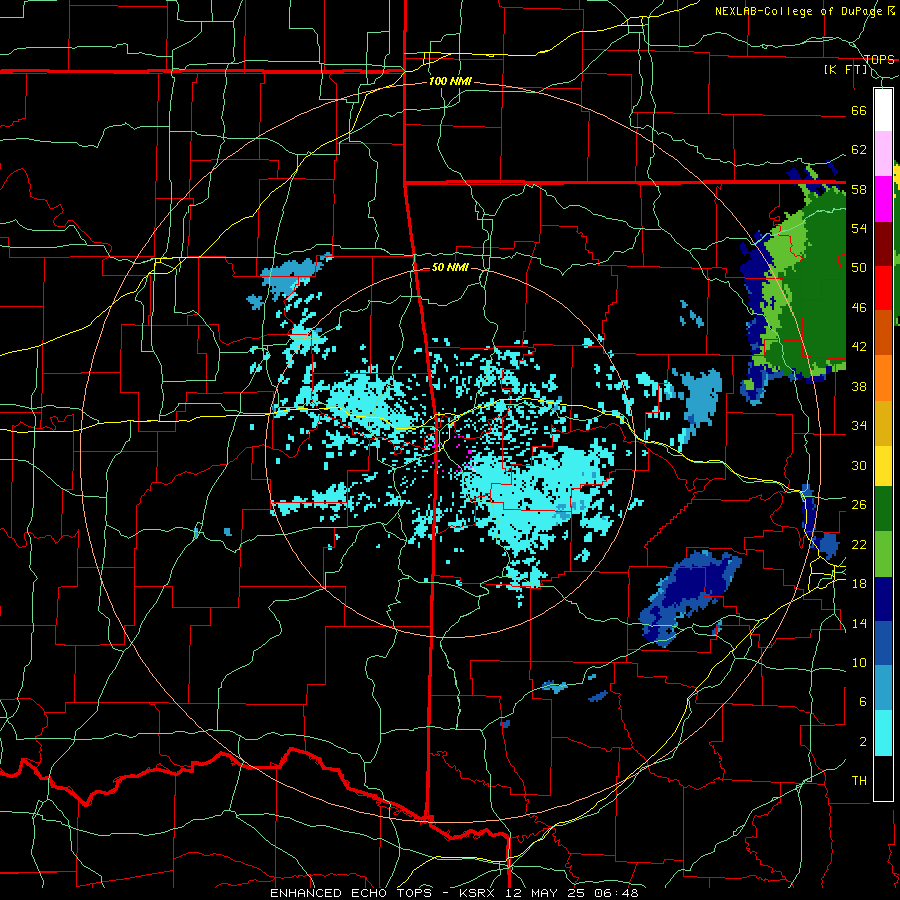The image size is (900, 900).
Task: Select legend value "66"
Action: 859,111
